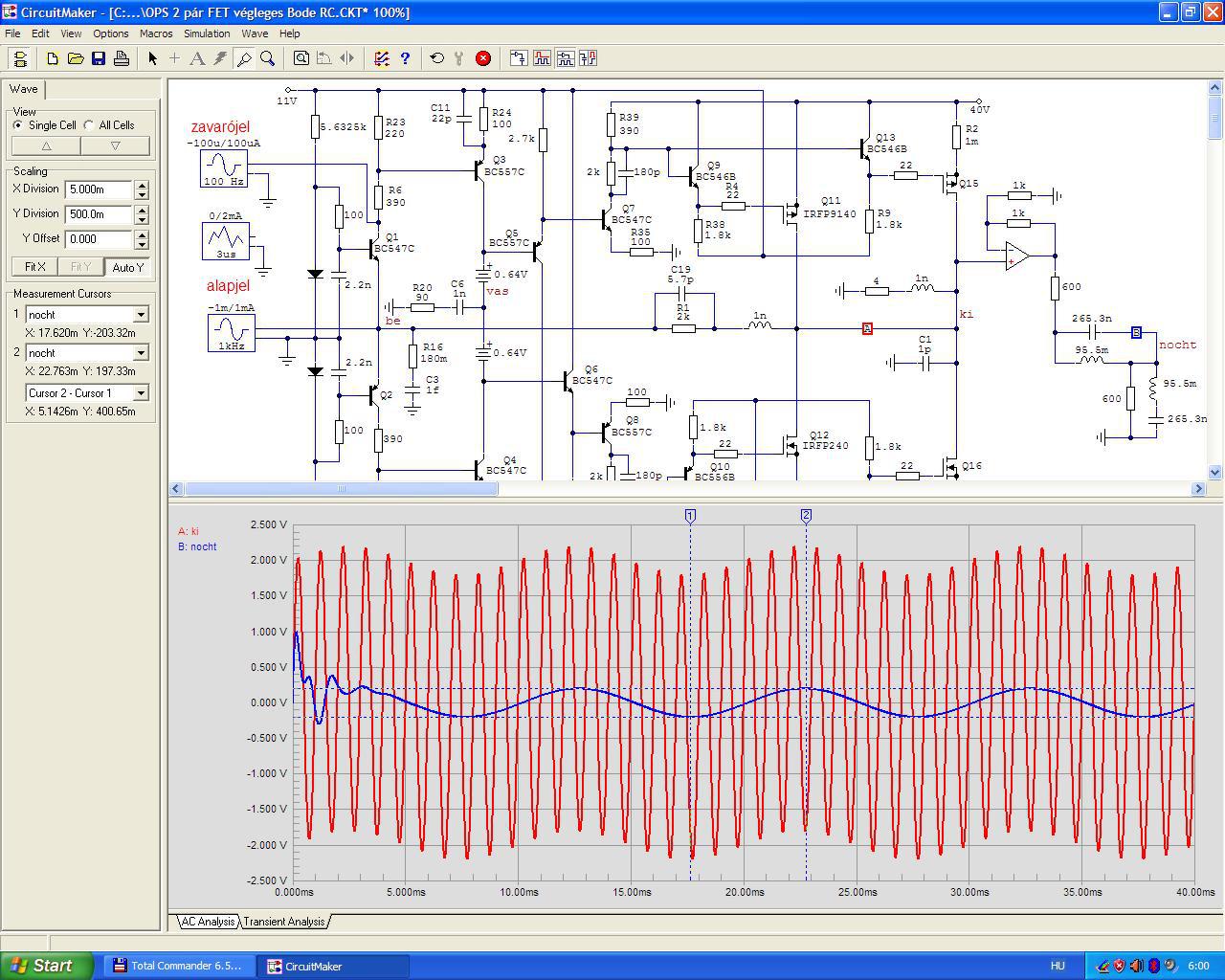Select the Wave panel tab
The height and width of the screenshot is (980, 1225).
(24, 89)
